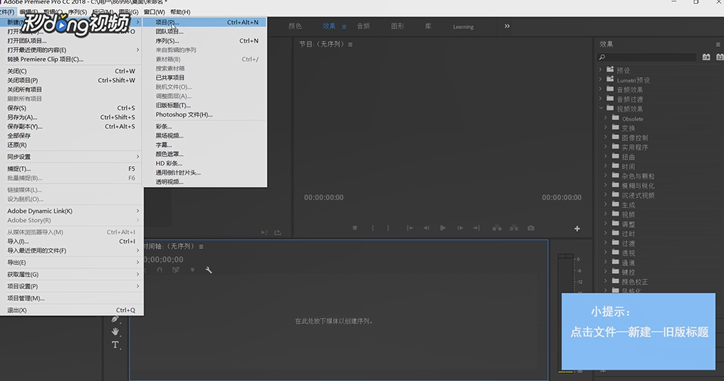This screenshot has width=724, height=381.
Task: Choose HD 彩条... menu item
Action: [x=205, y=163]
